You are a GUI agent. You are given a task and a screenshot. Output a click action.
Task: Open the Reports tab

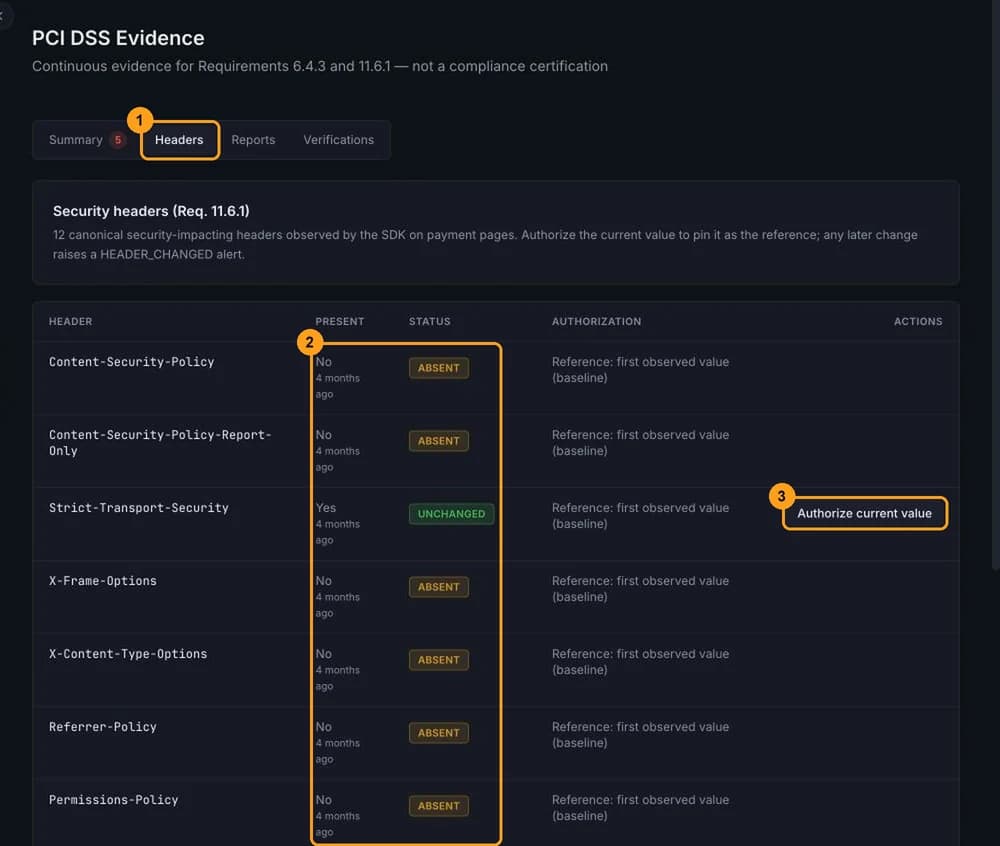coord(253,140)
